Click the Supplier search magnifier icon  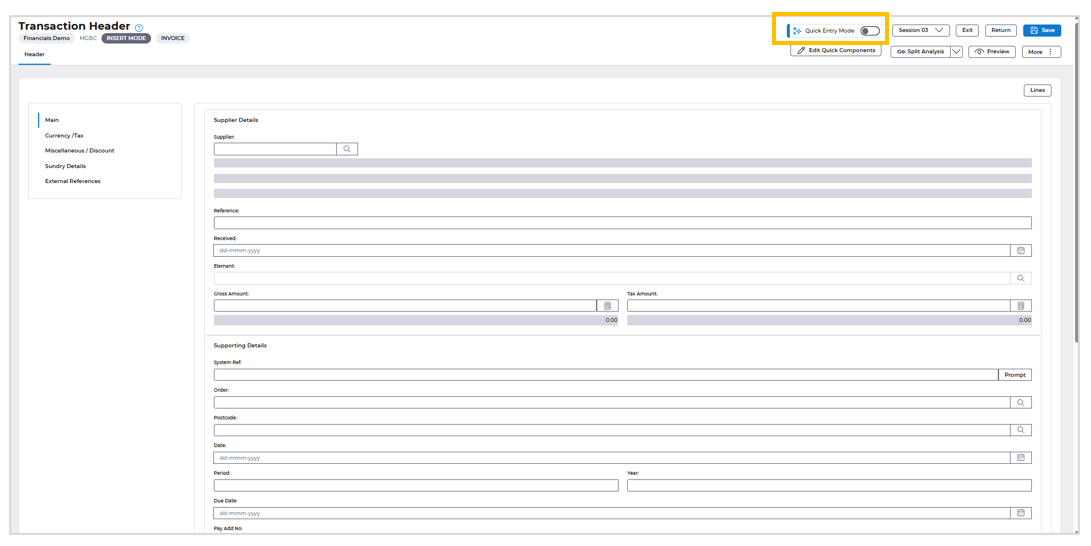coord(347,149)
